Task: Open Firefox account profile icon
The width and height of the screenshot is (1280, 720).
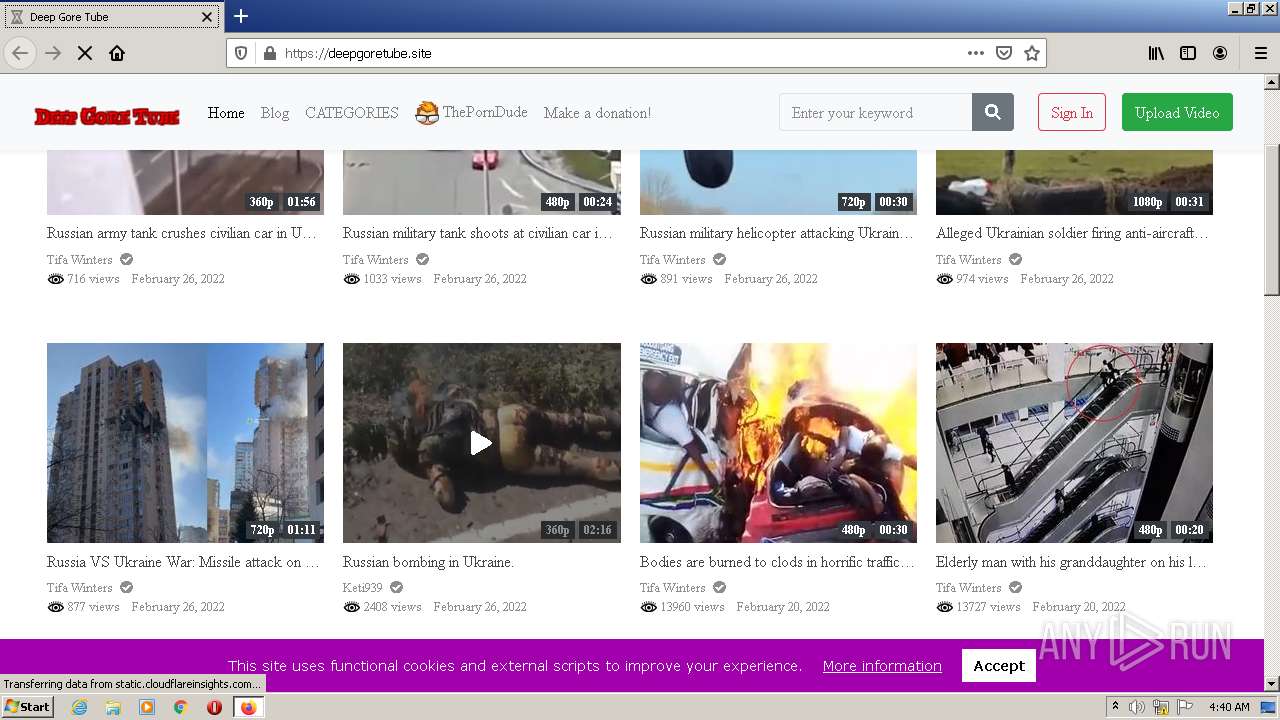Action: pos(1220,53)
